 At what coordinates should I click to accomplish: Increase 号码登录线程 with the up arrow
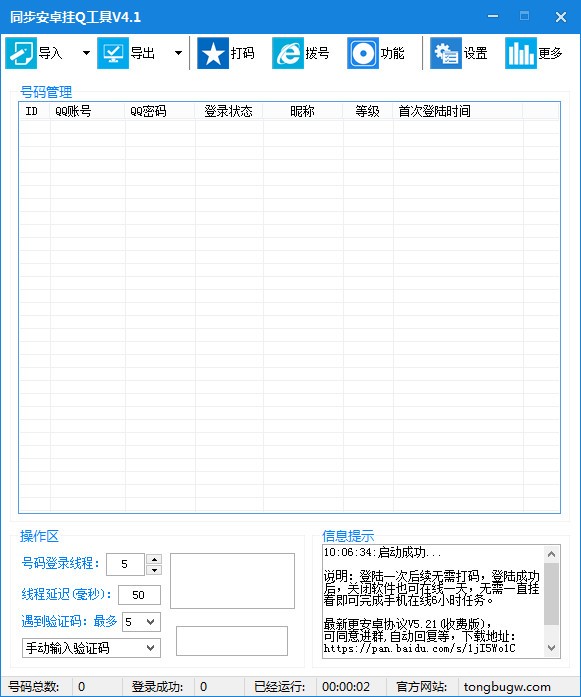[154, 559]
